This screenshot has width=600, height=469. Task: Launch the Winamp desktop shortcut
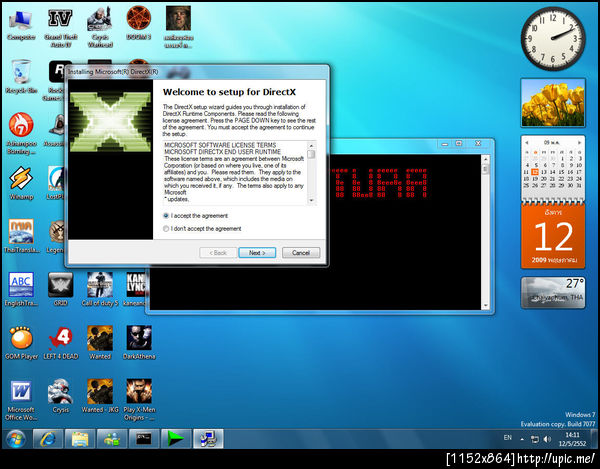coord(21,183)
